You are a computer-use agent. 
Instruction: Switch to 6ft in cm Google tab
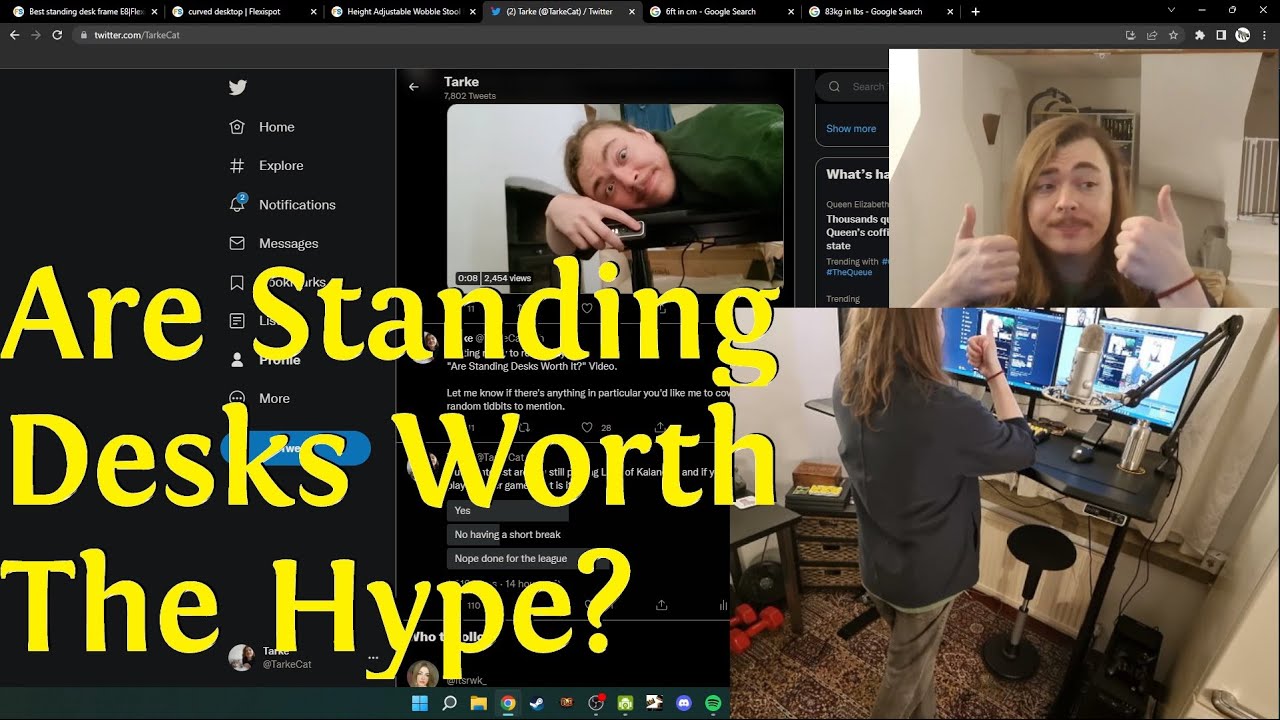tap(720, 12)
